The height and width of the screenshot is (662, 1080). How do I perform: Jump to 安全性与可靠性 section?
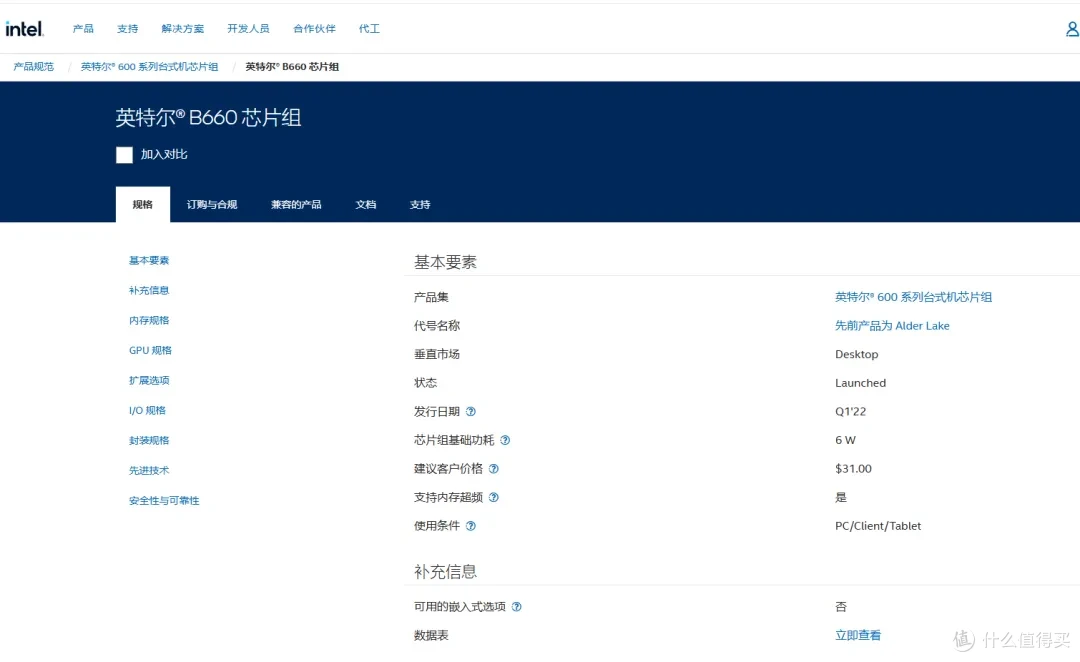click(164, 501)
